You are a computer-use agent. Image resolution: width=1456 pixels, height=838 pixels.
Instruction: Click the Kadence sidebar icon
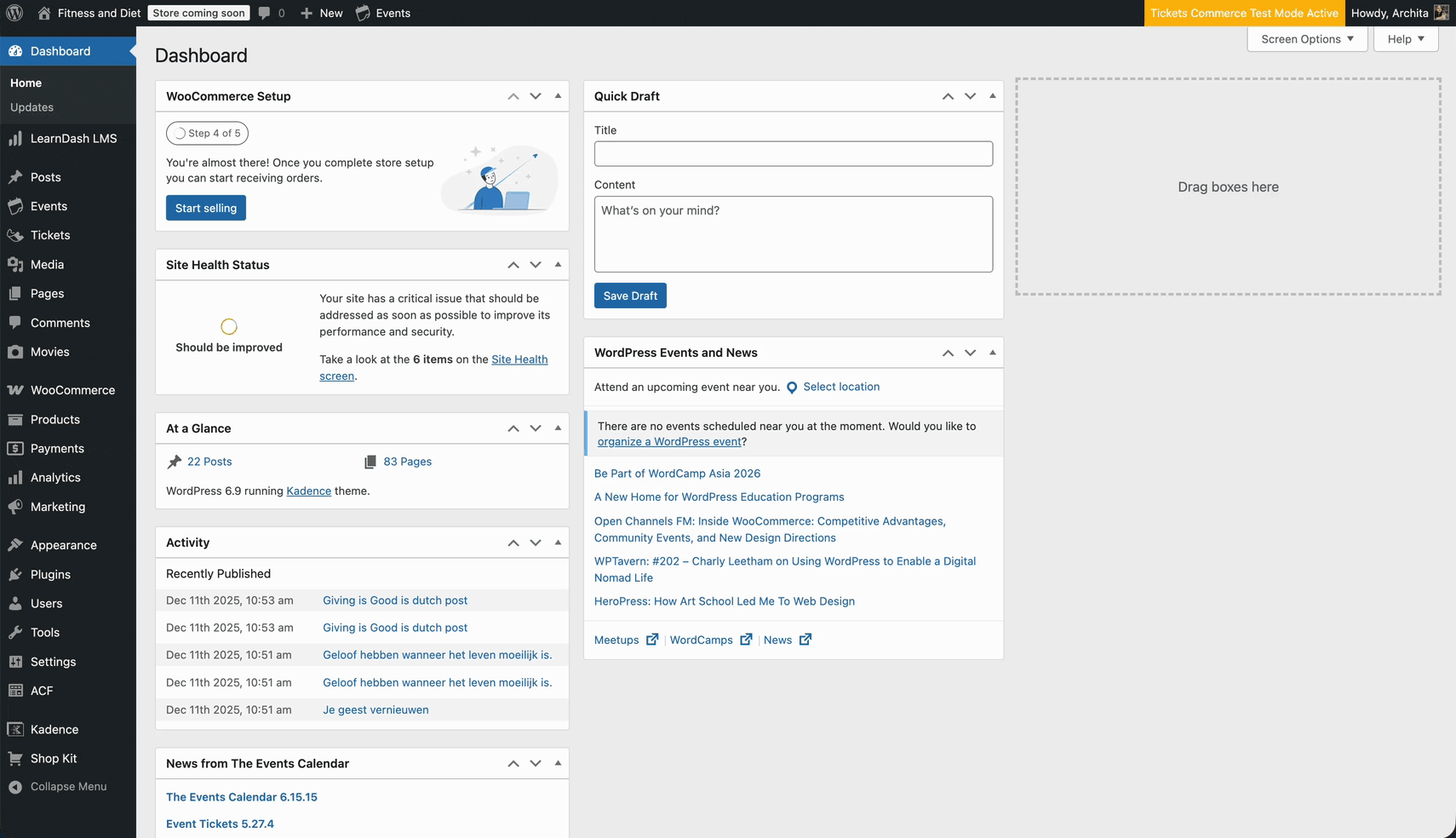15,730
